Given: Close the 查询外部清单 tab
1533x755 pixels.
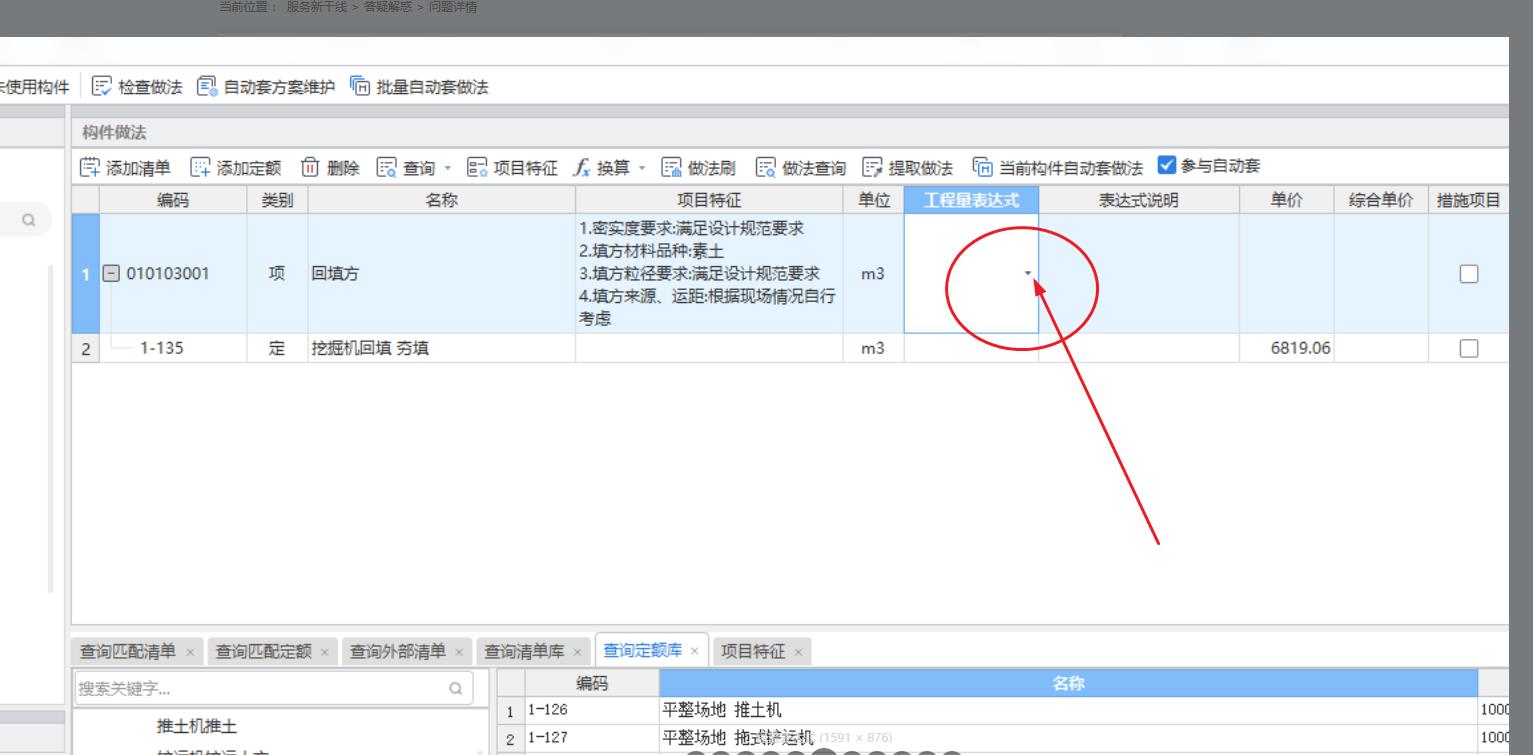Looking at the screenshot, I should click(x=460, y=653).
